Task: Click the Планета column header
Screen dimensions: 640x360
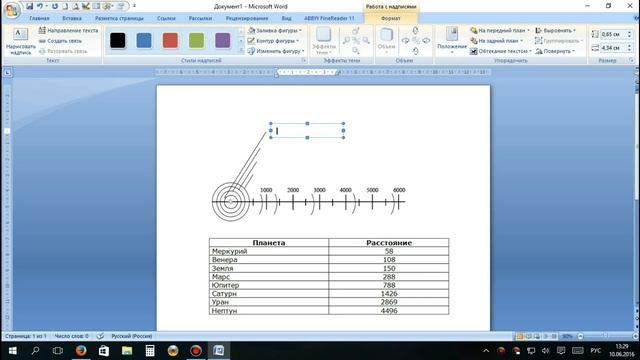Action: [x=269, y=243]
